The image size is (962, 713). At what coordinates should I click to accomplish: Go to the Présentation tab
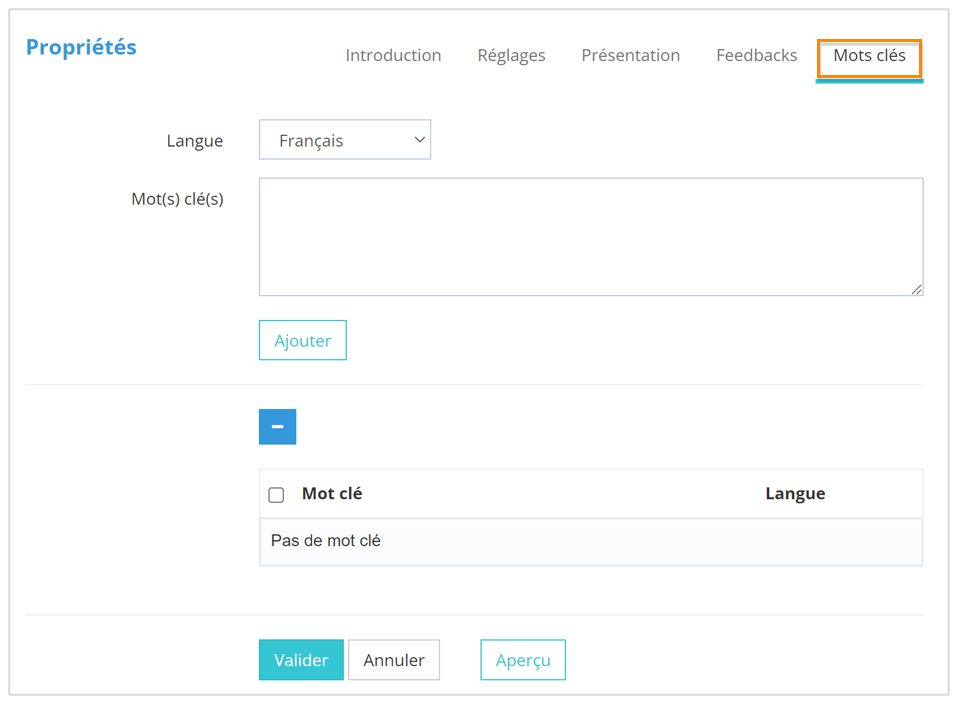[x=630, y=56]
